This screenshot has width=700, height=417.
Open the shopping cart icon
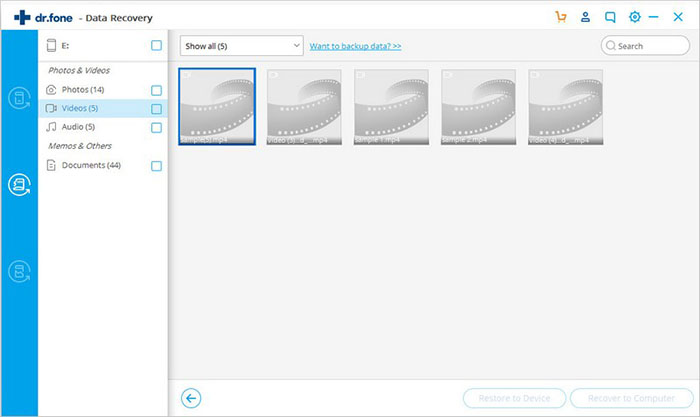point(561,17)
